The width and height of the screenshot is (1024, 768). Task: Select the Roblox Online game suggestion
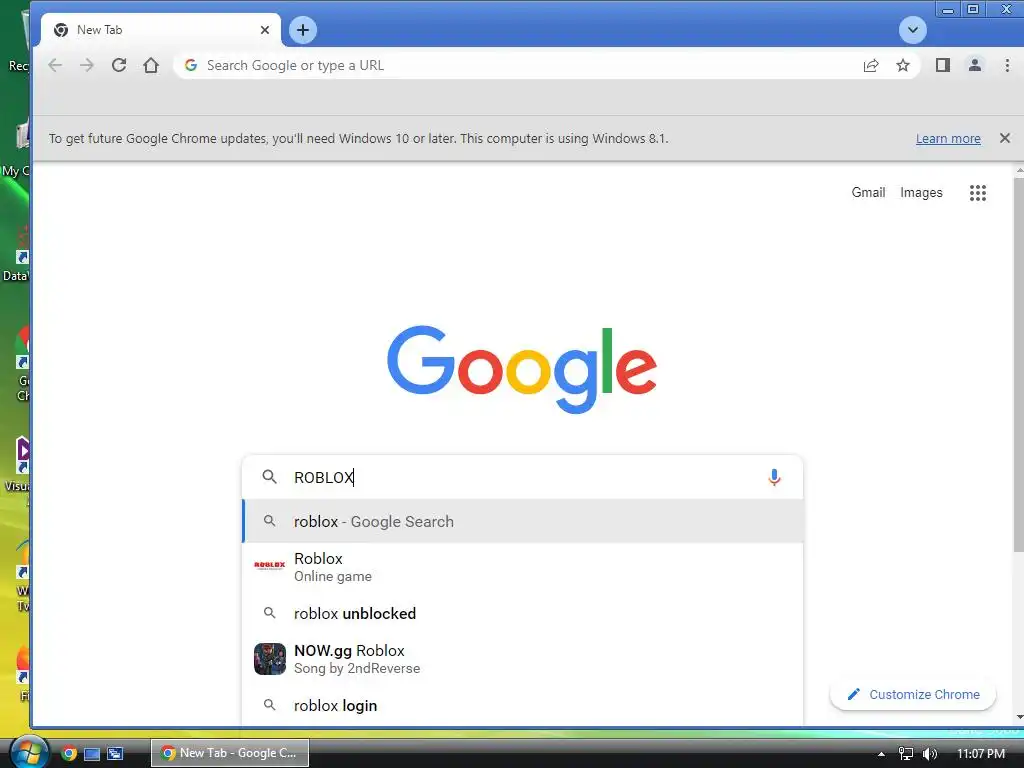coord(522,567)
